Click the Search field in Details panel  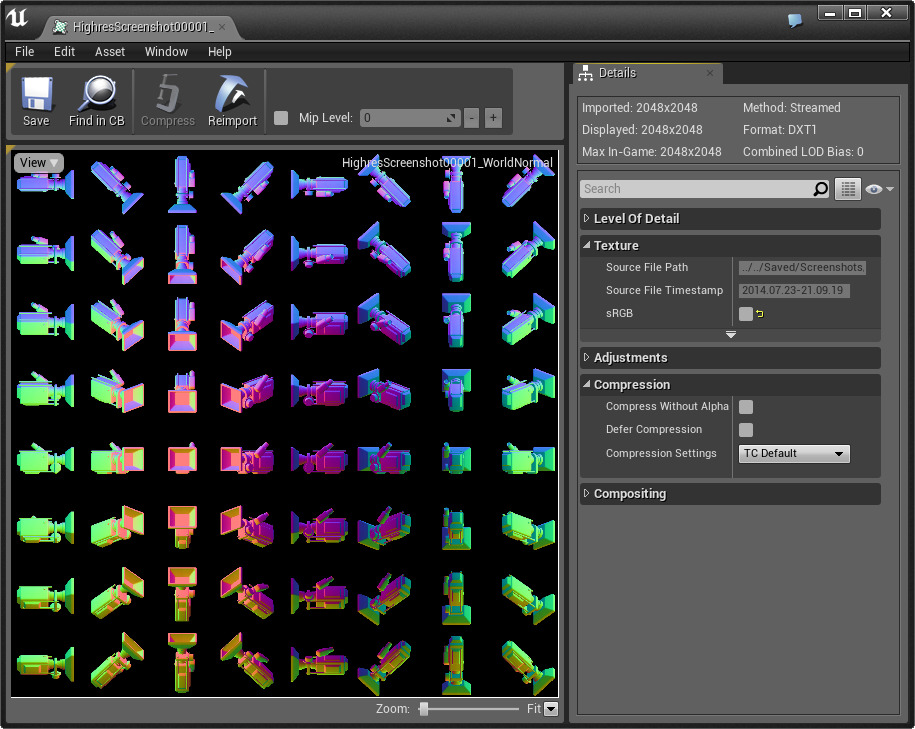[695, 189]
